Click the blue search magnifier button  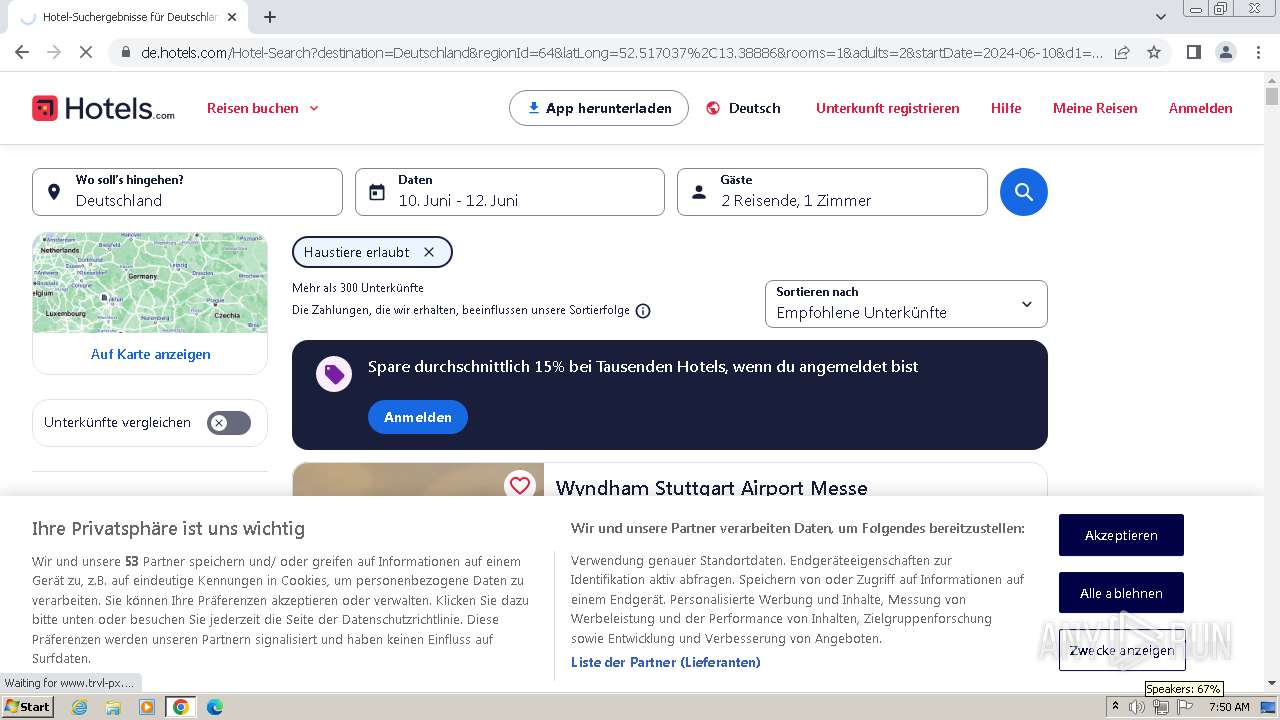pyautogui.click(x=1023, y=192)
